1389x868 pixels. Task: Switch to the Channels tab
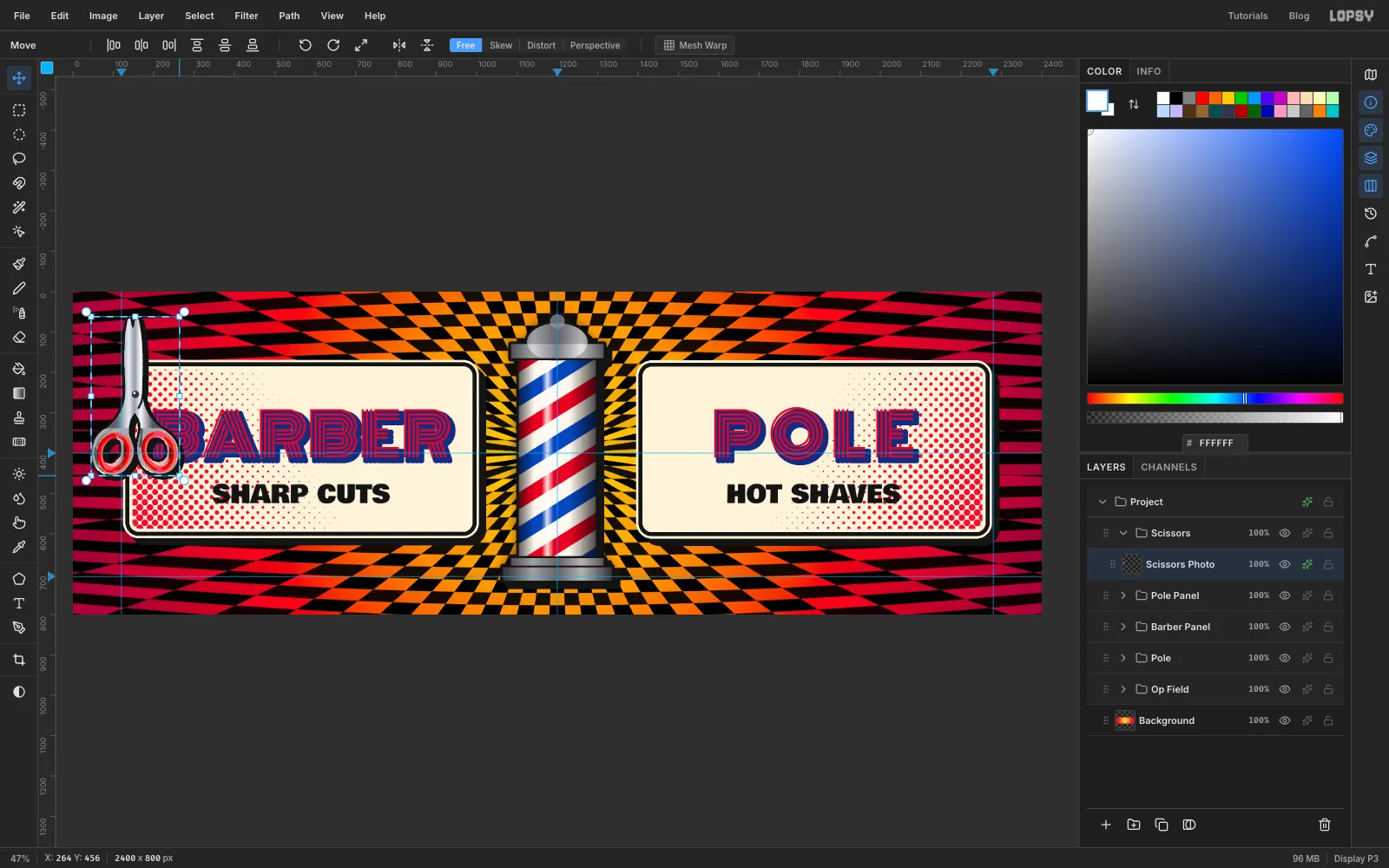[1168, 467]
